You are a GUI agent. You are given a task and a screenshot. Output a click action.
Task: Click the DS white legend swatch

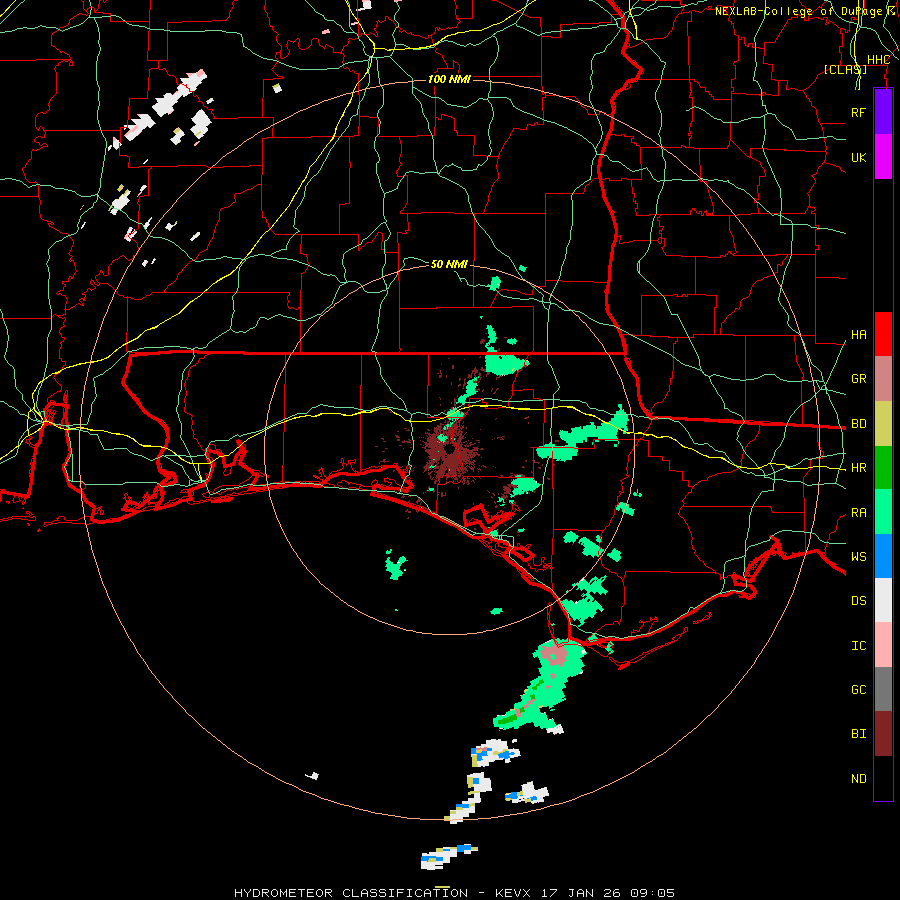pos(883,600)
